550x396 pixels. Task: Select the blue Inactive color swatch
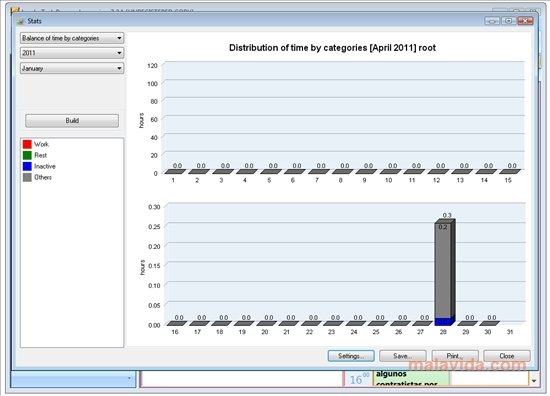27,166
